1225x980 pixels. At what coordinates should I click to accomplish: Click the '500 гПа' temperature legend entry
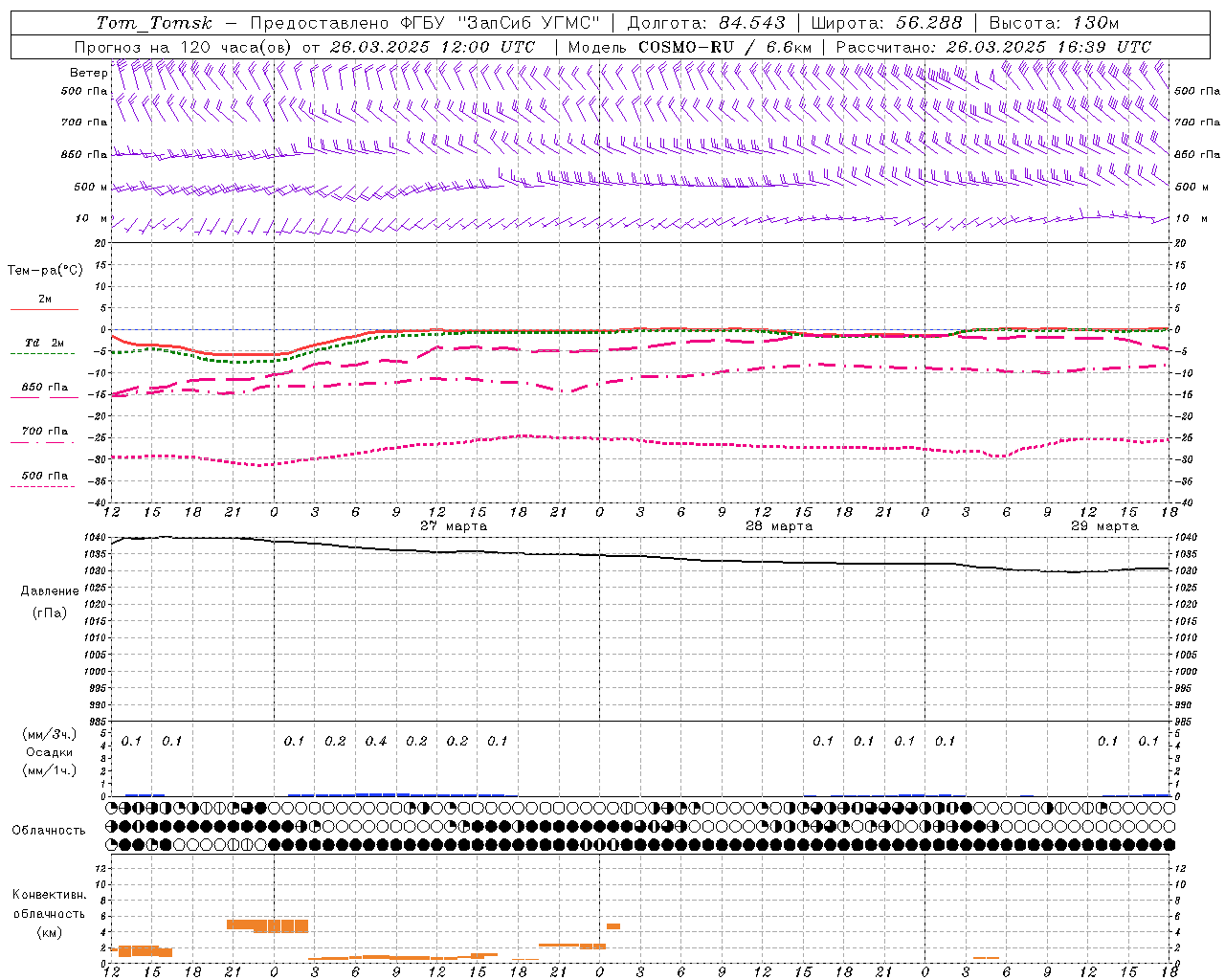click(45, 476)
